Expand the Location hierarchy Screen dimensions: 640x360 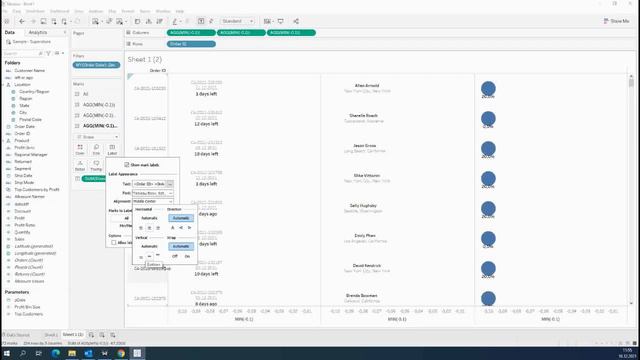pos(4,84)
